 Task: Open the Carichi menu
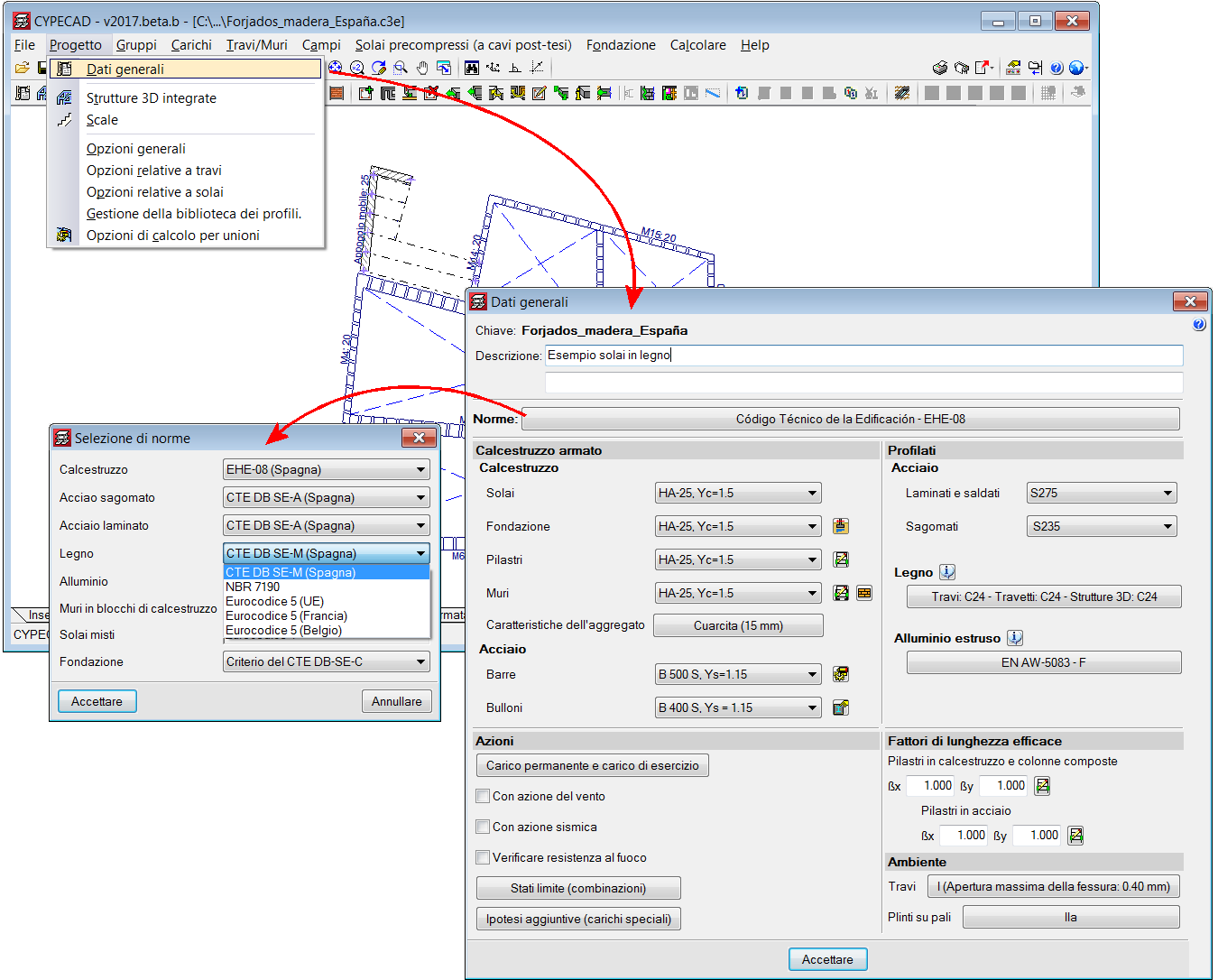coord(191,44)
